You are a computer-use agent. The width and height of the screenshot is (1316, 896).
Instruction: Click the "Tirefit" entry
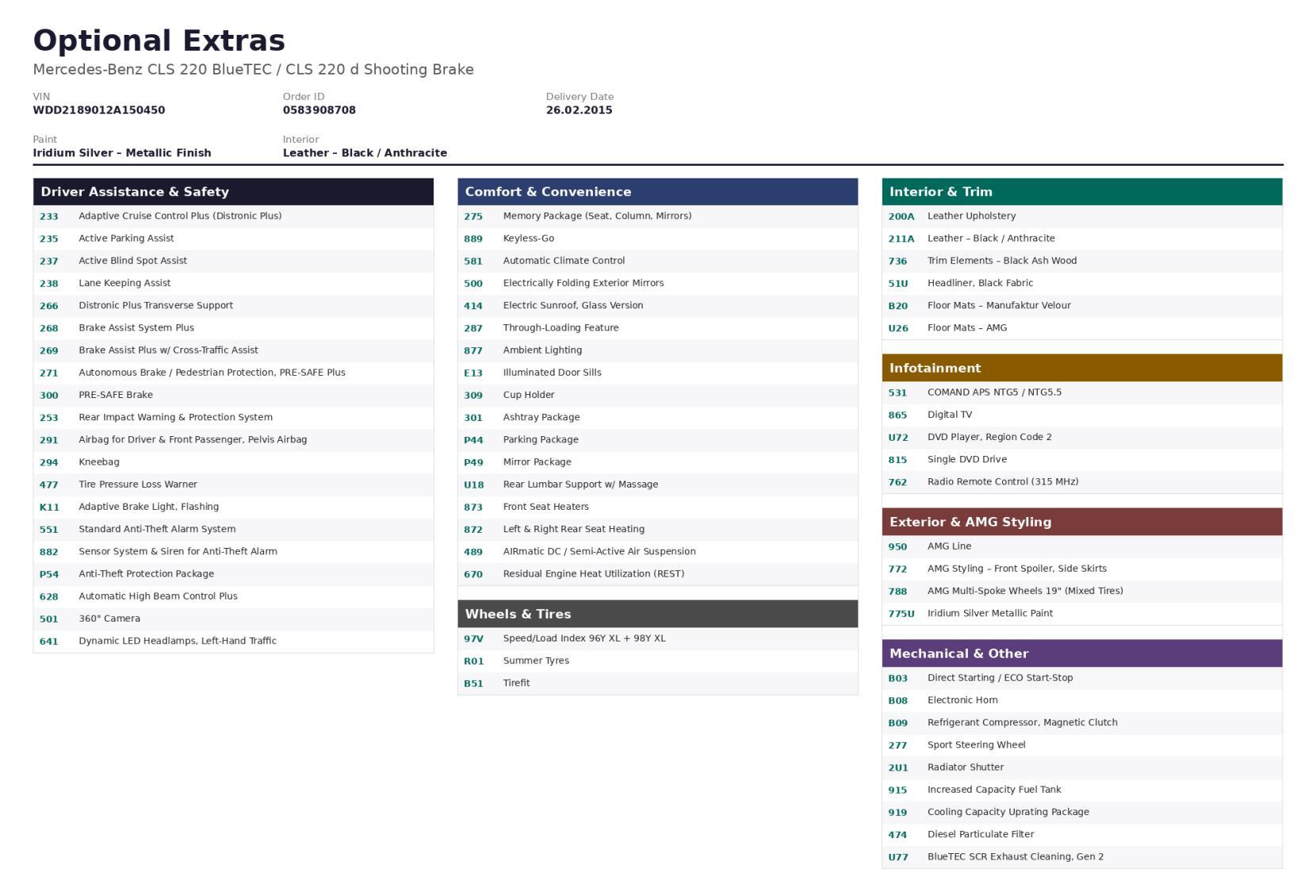point(657,683)
